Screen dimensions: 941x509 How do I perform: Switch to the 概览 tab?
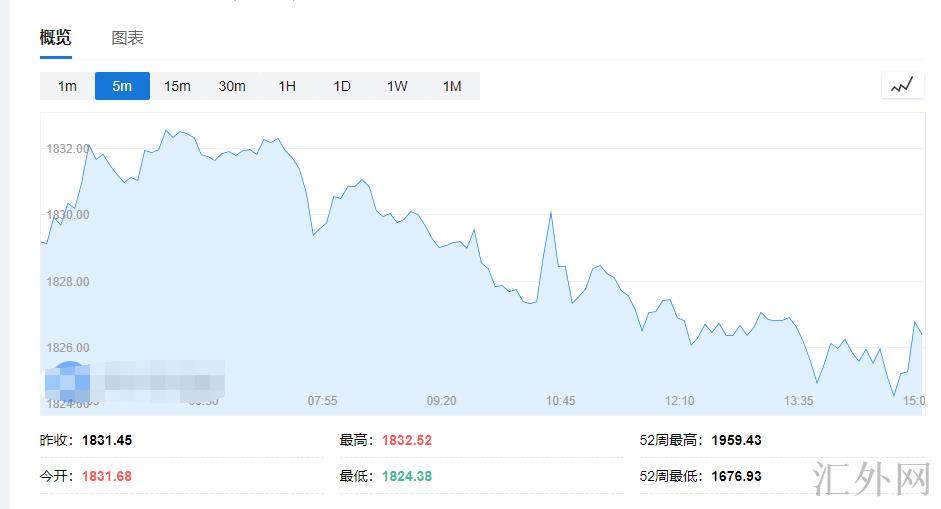coord(55,38)
